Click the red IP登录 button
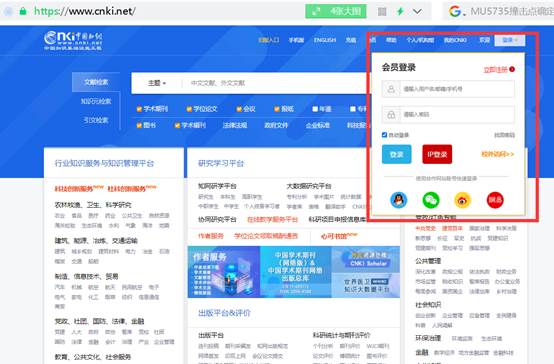This screenshot has height=364, width=554. click(x=437, y=154)
